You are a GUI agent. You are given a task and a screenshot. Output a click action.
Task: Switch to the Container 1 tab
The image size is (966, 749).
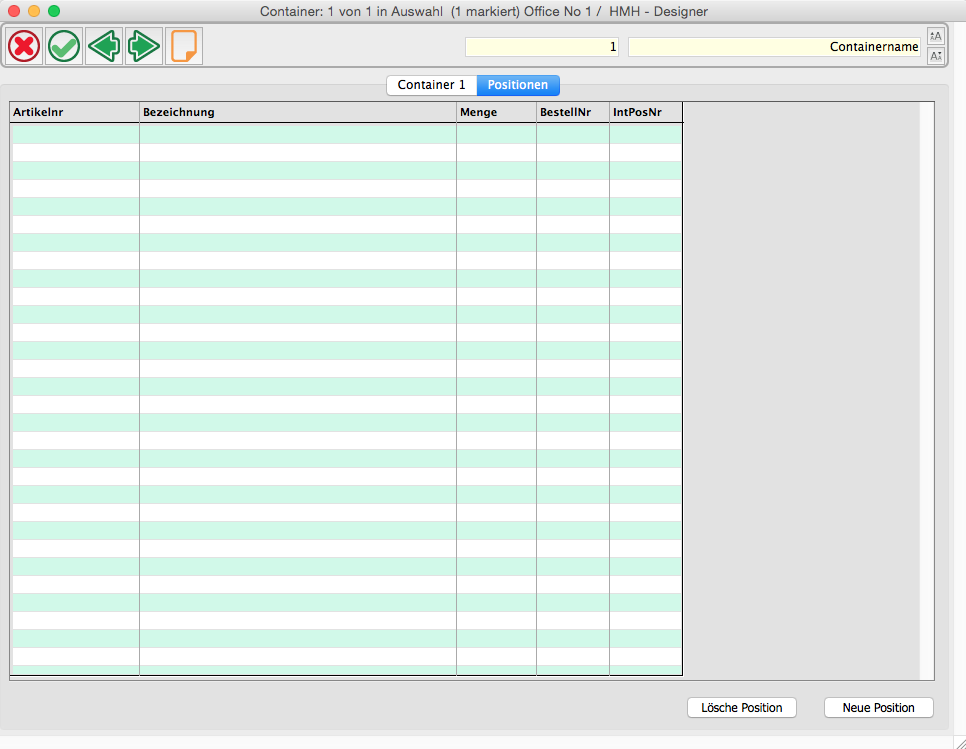[431, 85]
